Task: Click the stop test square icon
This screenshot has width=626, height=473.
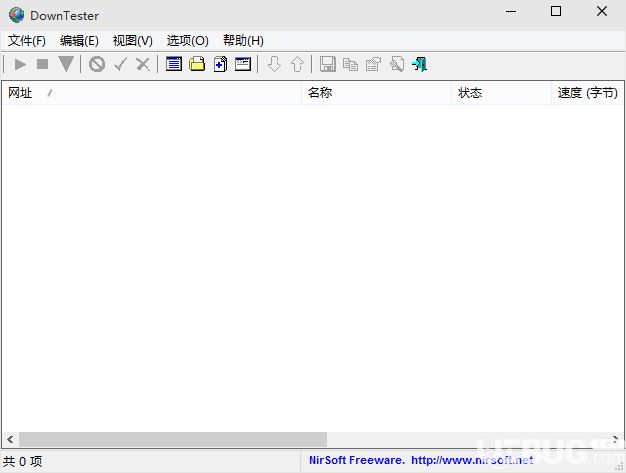Action: [42, 64]
